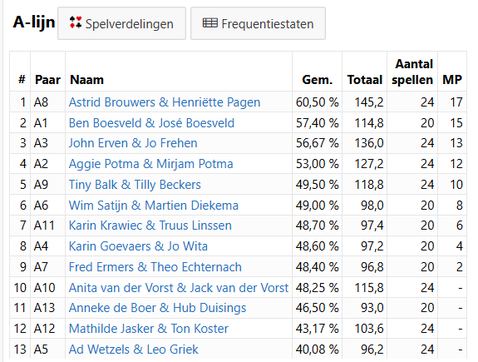Open Astrid Brouwers & Henriëtte Pagen link
This screenshot has width=478, height=362.
coord(164,102)
